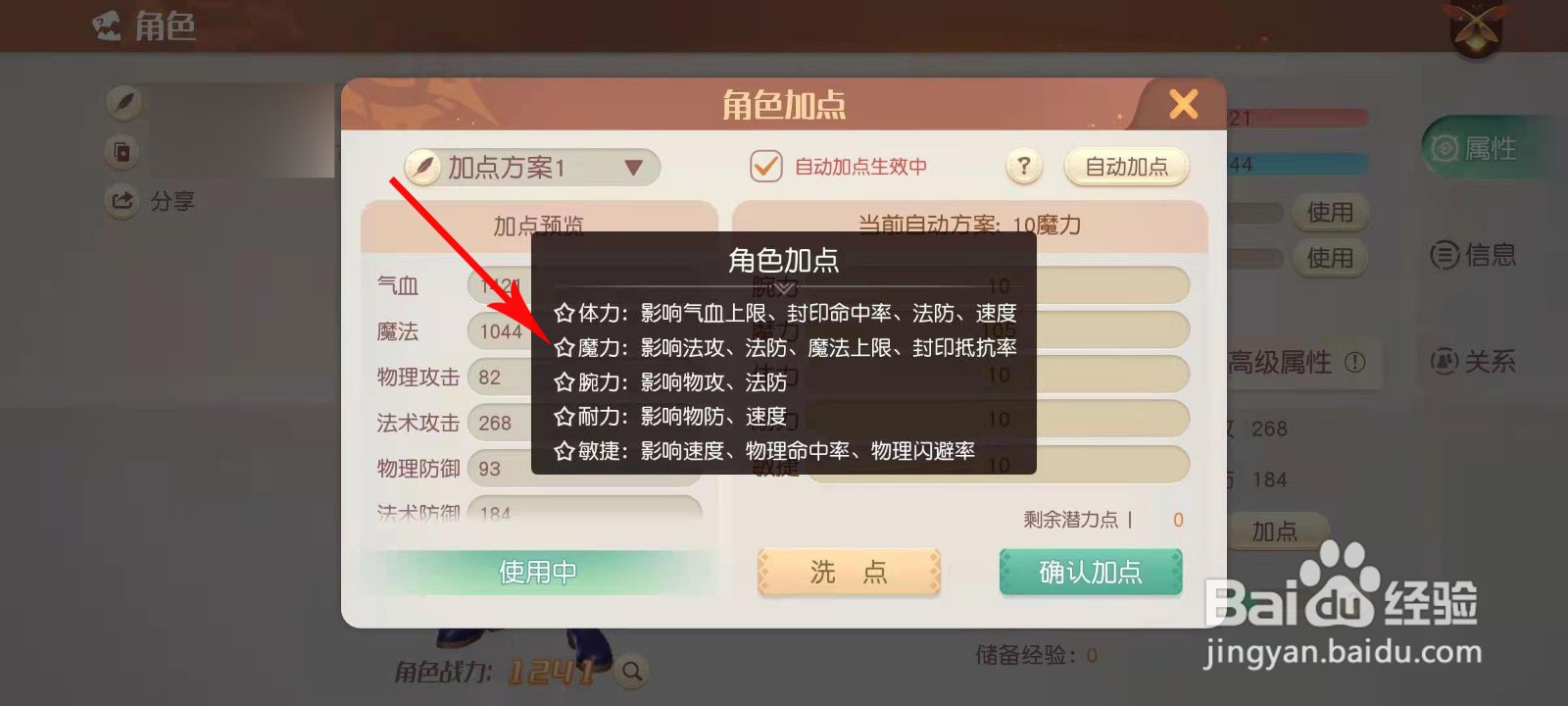Close the 角色加点 dialog with the X

tap(1183, 104)
